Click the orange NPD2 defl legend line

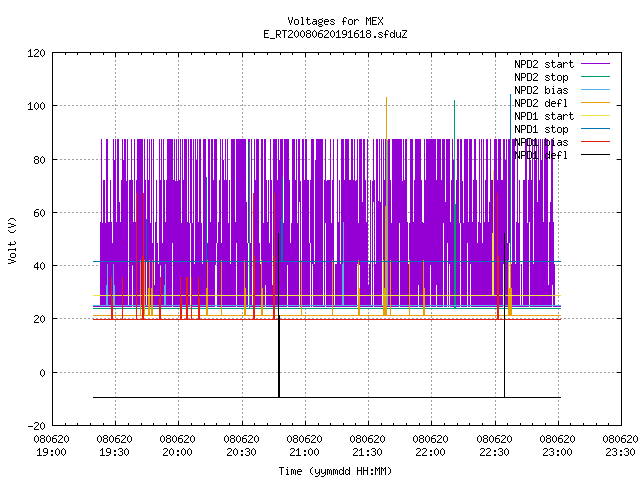tap(595, 102)
